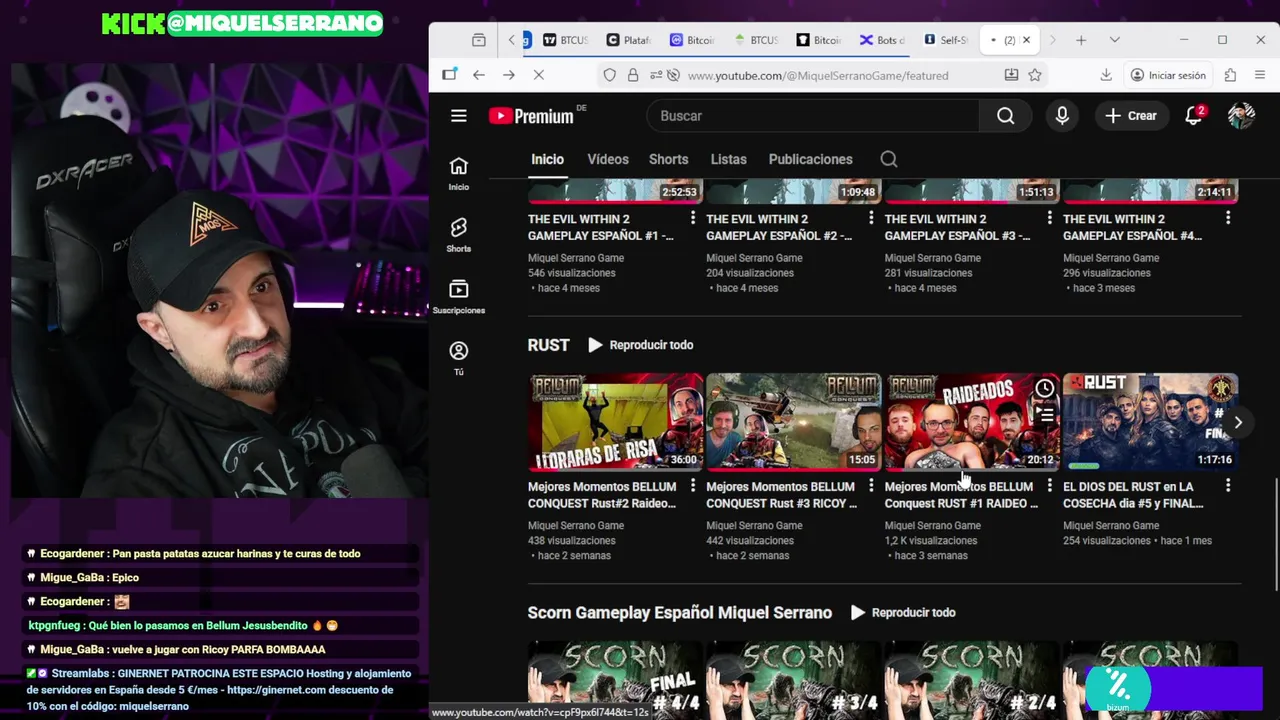The width and height of the screenshot is (1280, 720).
Task: Open options for Evil Within 2 #1 video
Action: pos(693,219)
